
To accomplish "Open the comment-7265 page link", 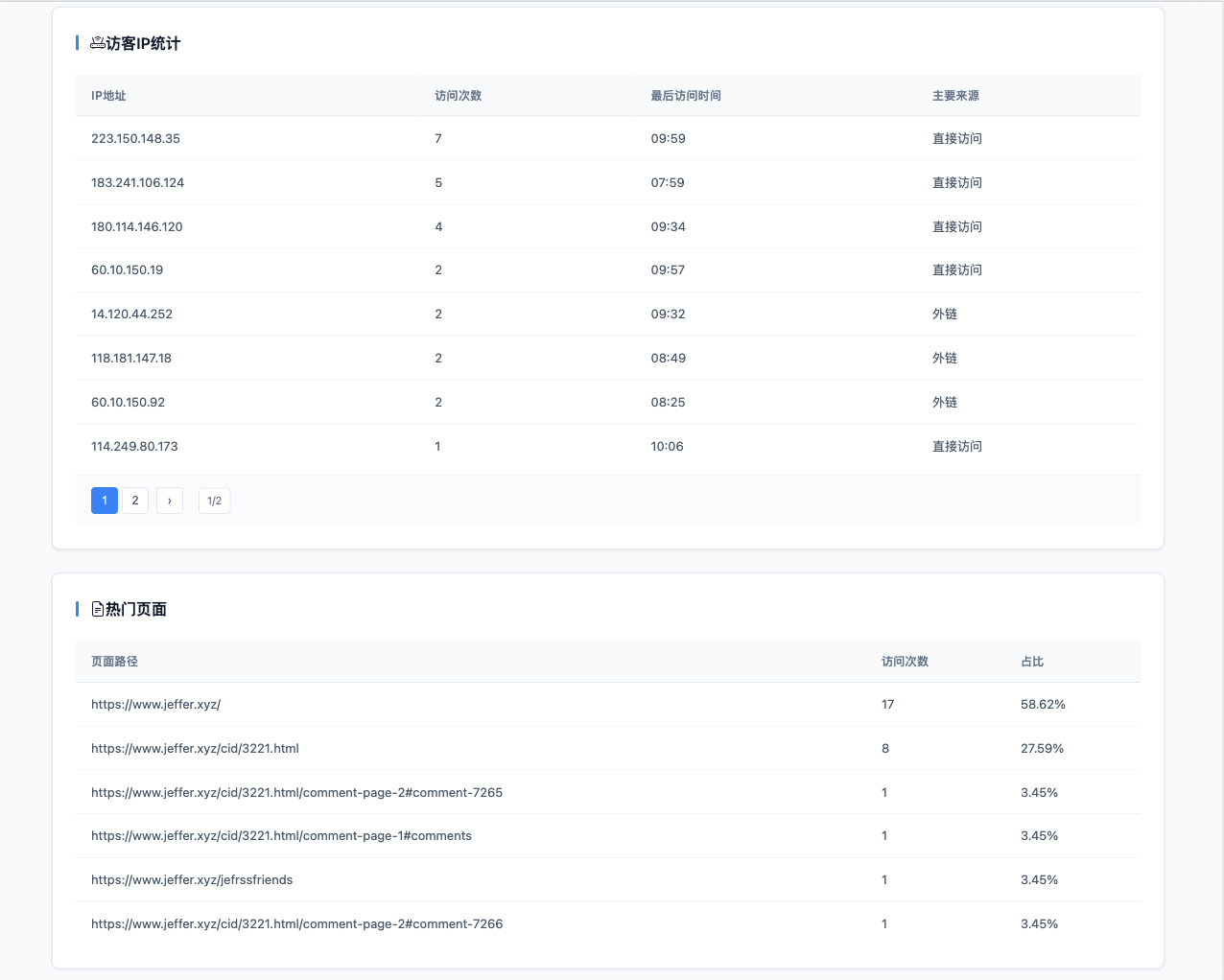I will click(x=296, y=793).
